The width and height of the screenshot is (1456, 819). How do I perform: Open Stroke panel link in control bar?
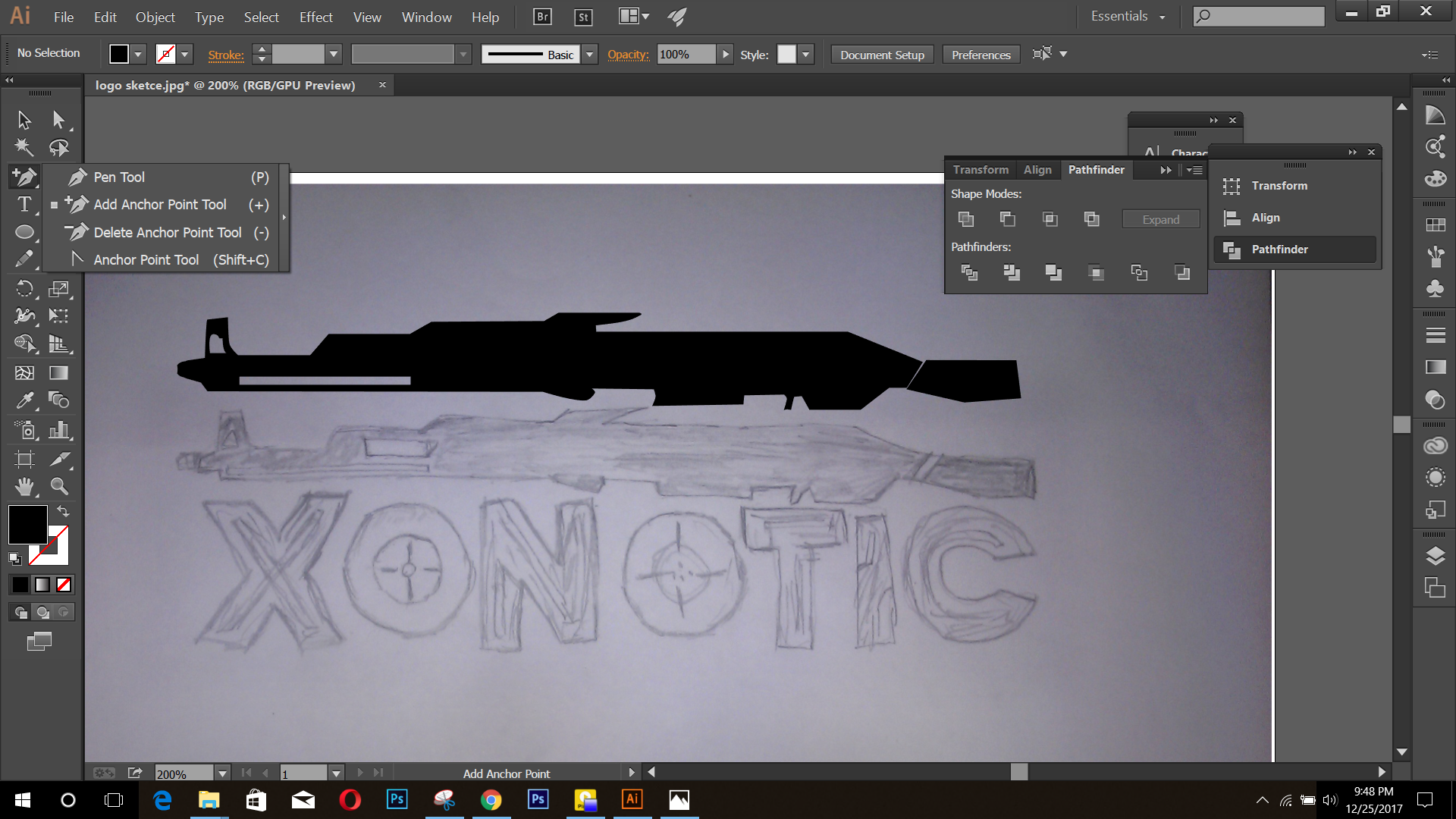coord(226,55)
